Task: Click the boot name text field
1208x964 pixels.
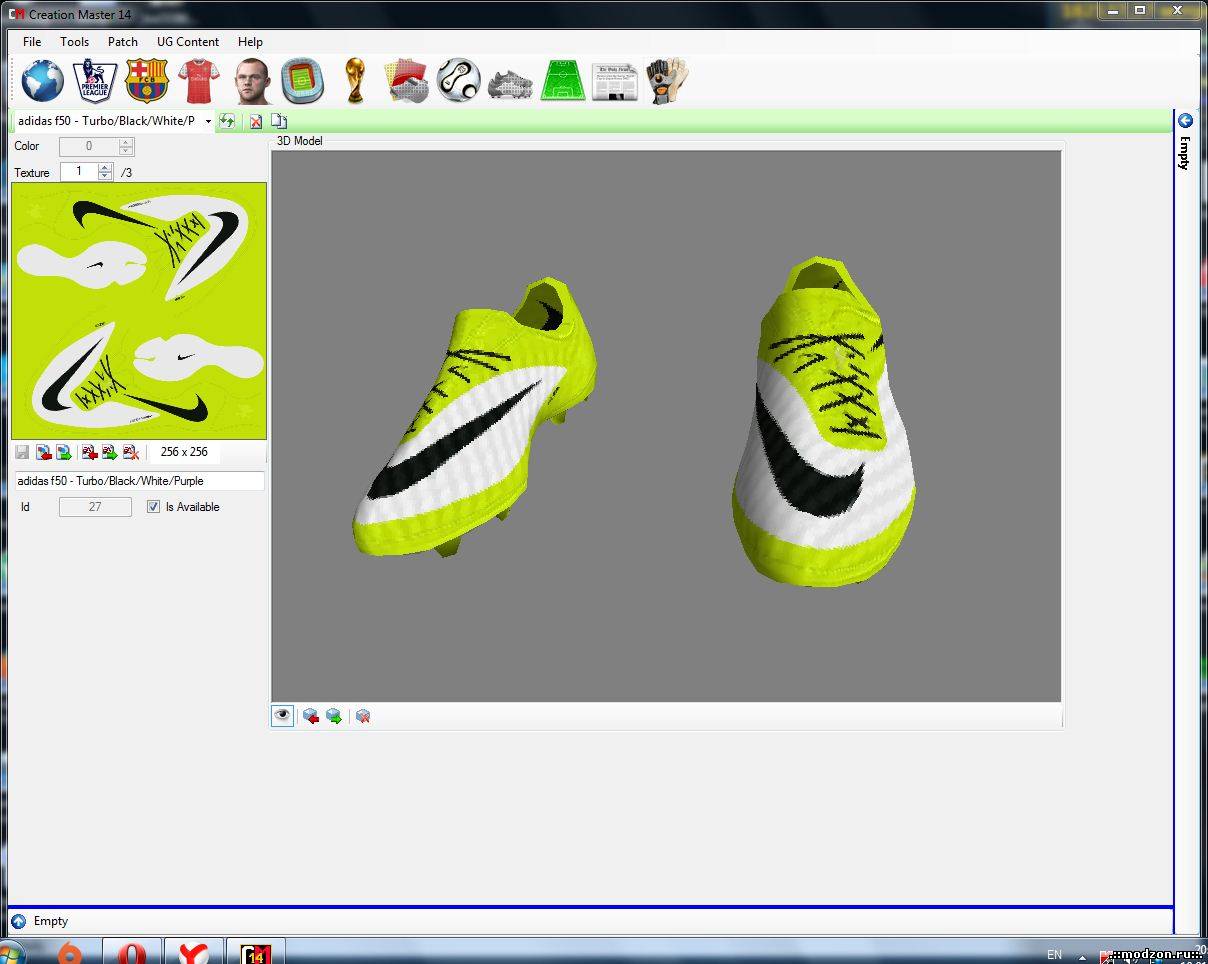Action: (139, 481)
